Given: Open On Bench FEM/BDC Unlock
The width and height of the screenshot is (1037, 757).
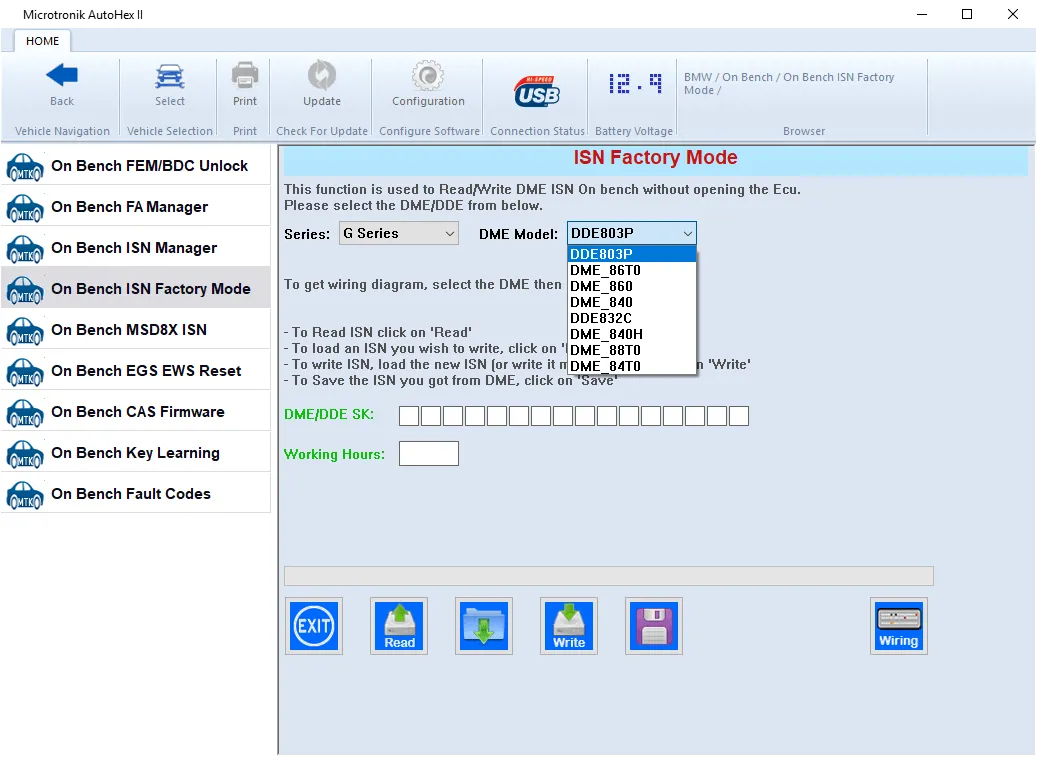Looking at the screenshot, I should point(136,166).
